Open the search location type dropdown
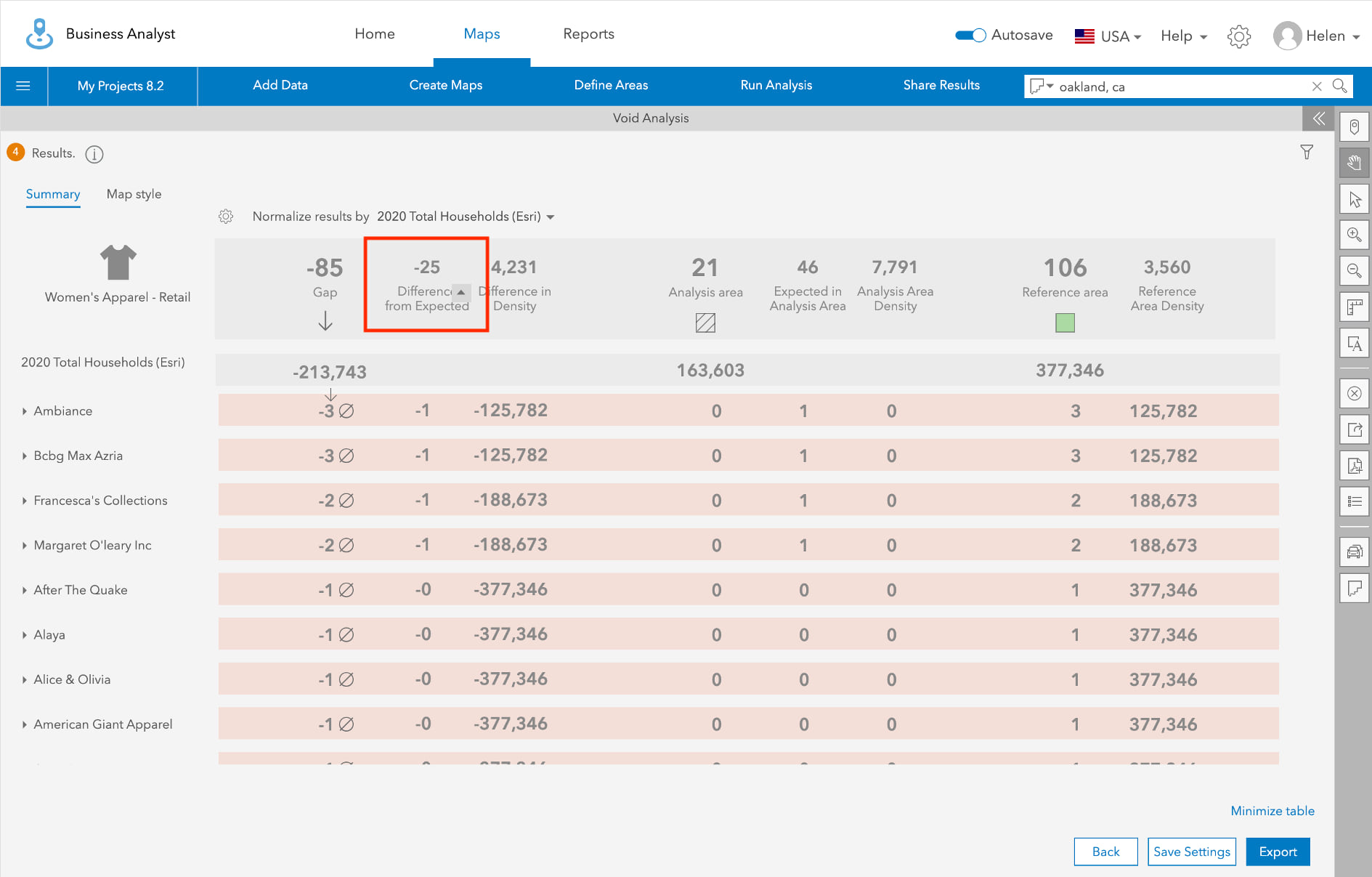The height and width of the screenshot is (877, 1372). tap(1042, 86)
